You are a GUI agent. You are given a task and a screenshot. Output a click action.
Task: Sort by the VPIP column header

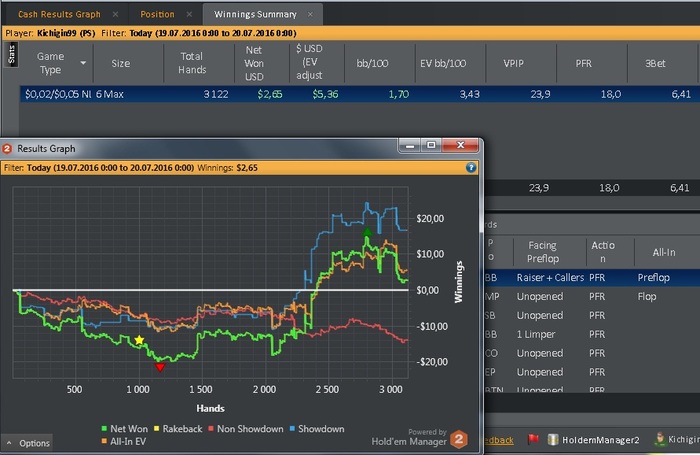[x=513, y=63]
